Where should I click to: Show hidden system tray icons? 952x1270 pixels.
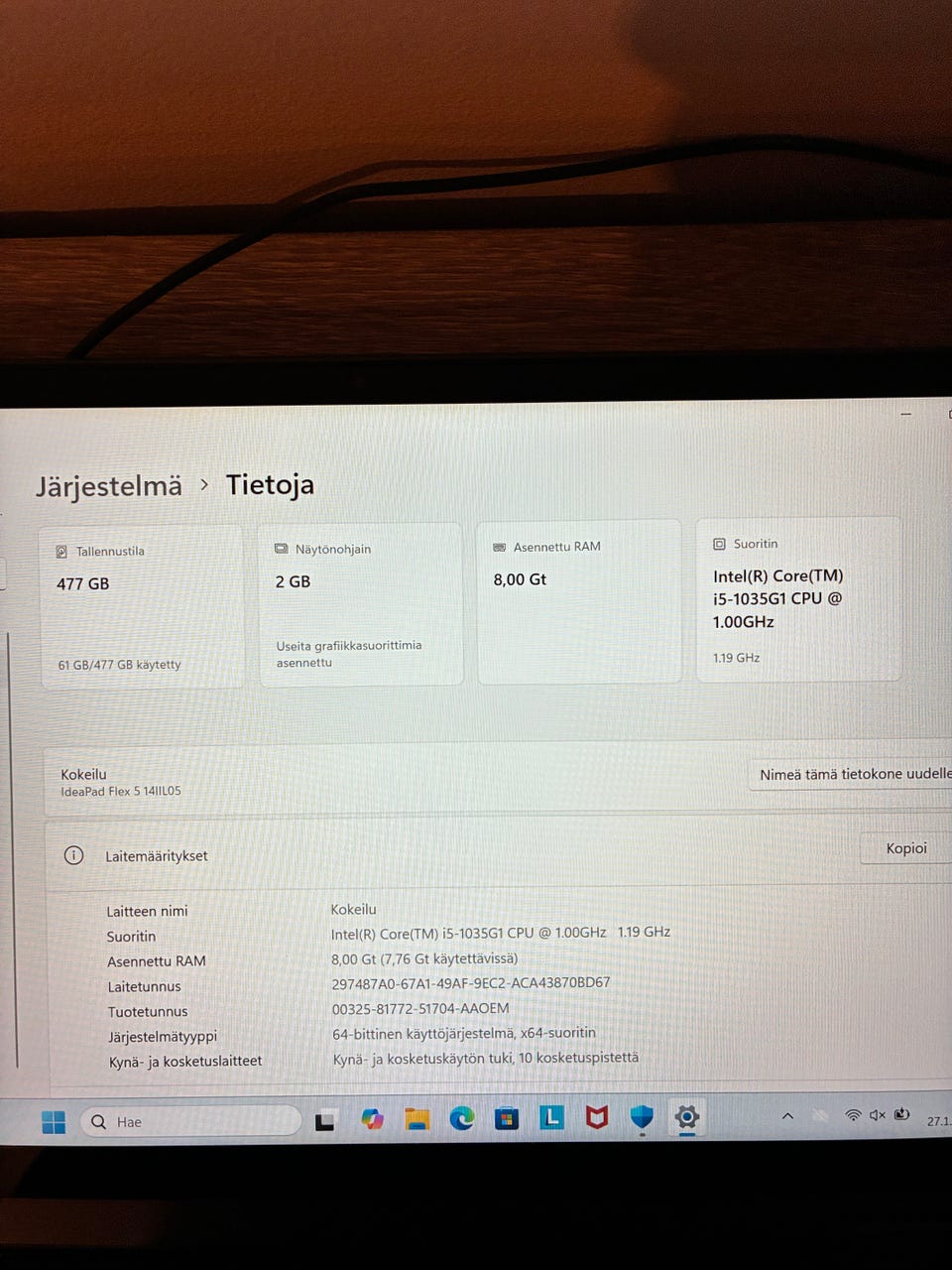787,1116
